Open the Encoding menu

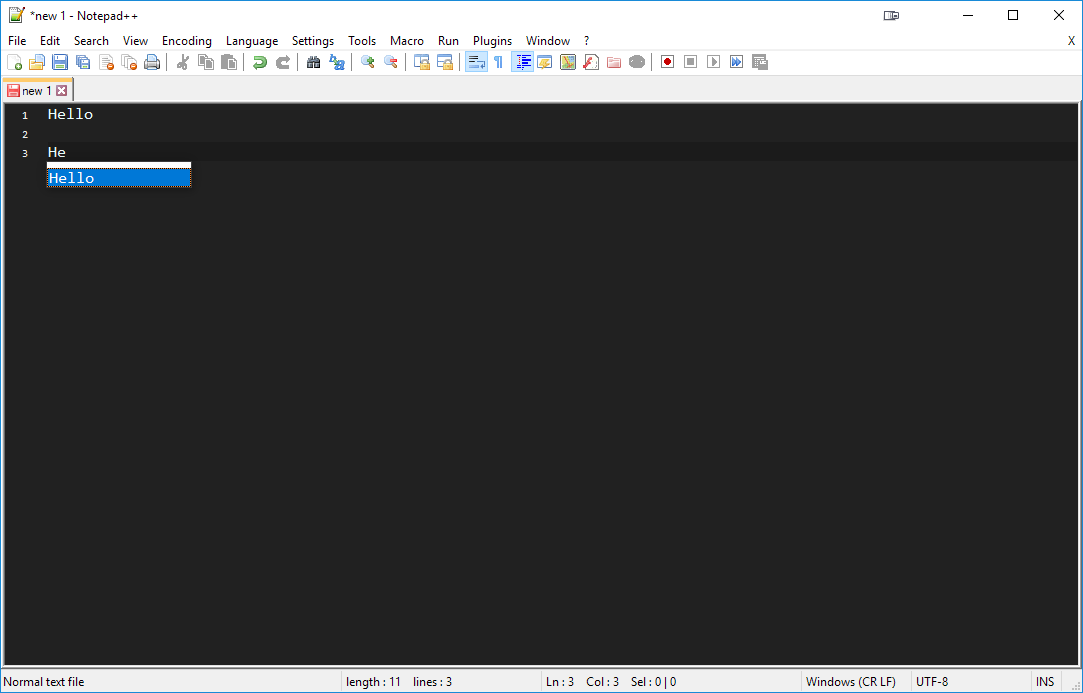tap(186, 40)
